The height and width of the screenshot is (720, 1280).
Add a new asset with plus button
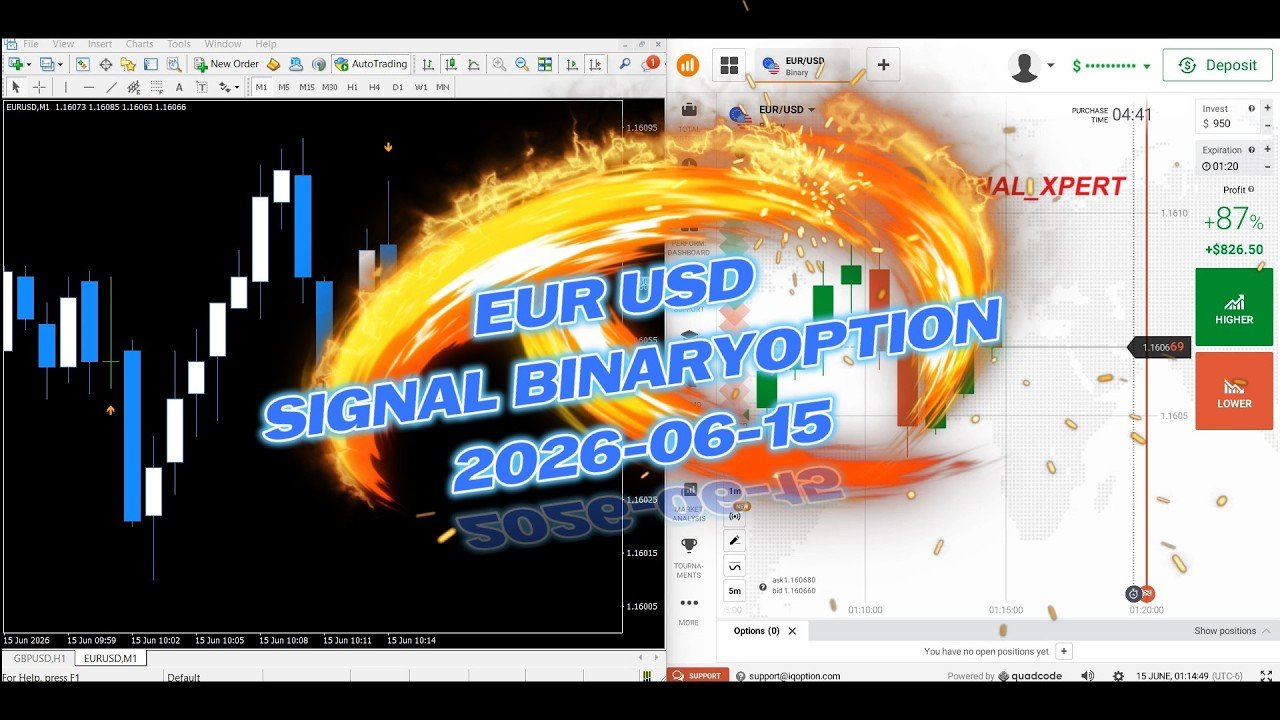(x=883, y=65)
